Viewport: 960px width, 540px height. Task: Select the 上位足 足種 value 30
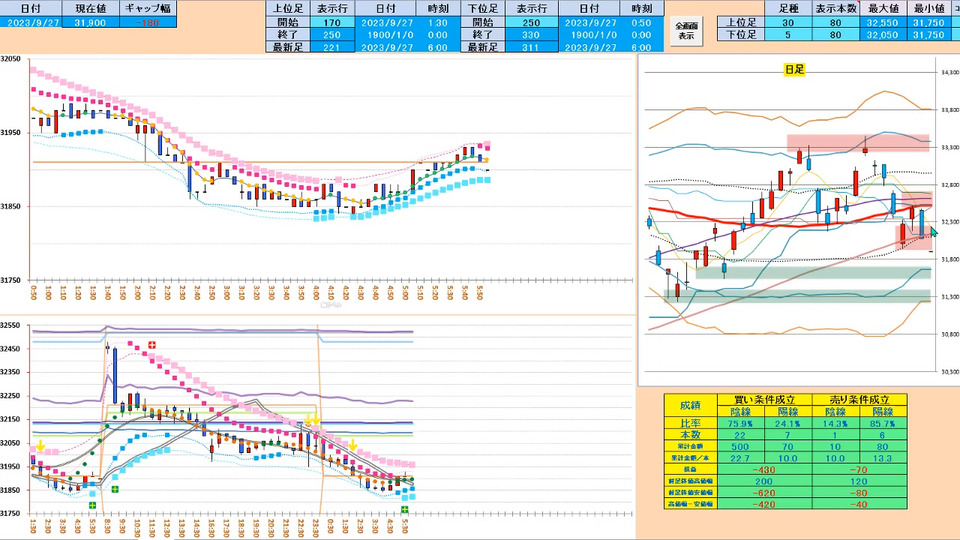[788, 22]
